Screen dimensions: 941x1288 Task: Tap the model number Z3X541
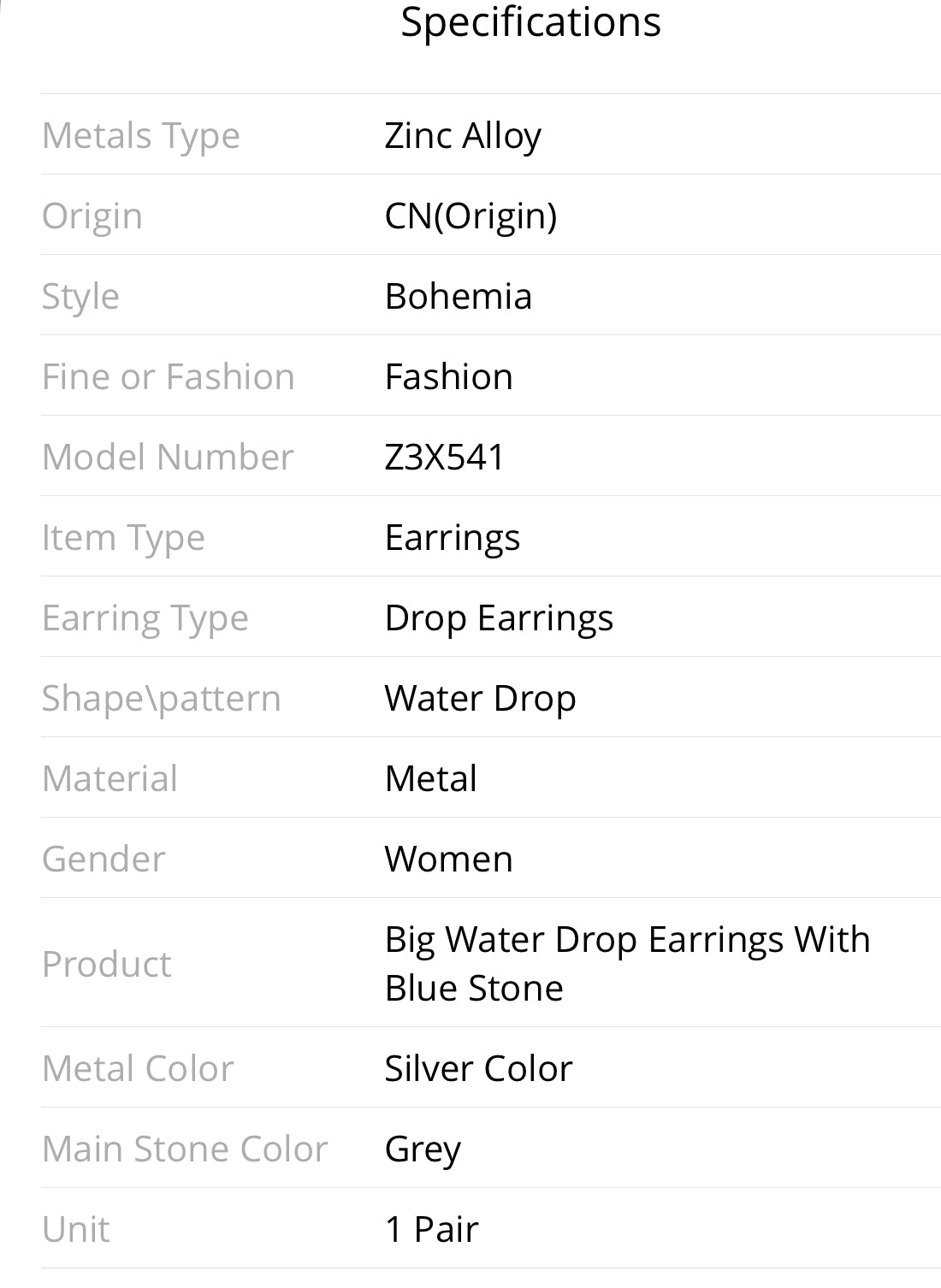tap(445, 457)
